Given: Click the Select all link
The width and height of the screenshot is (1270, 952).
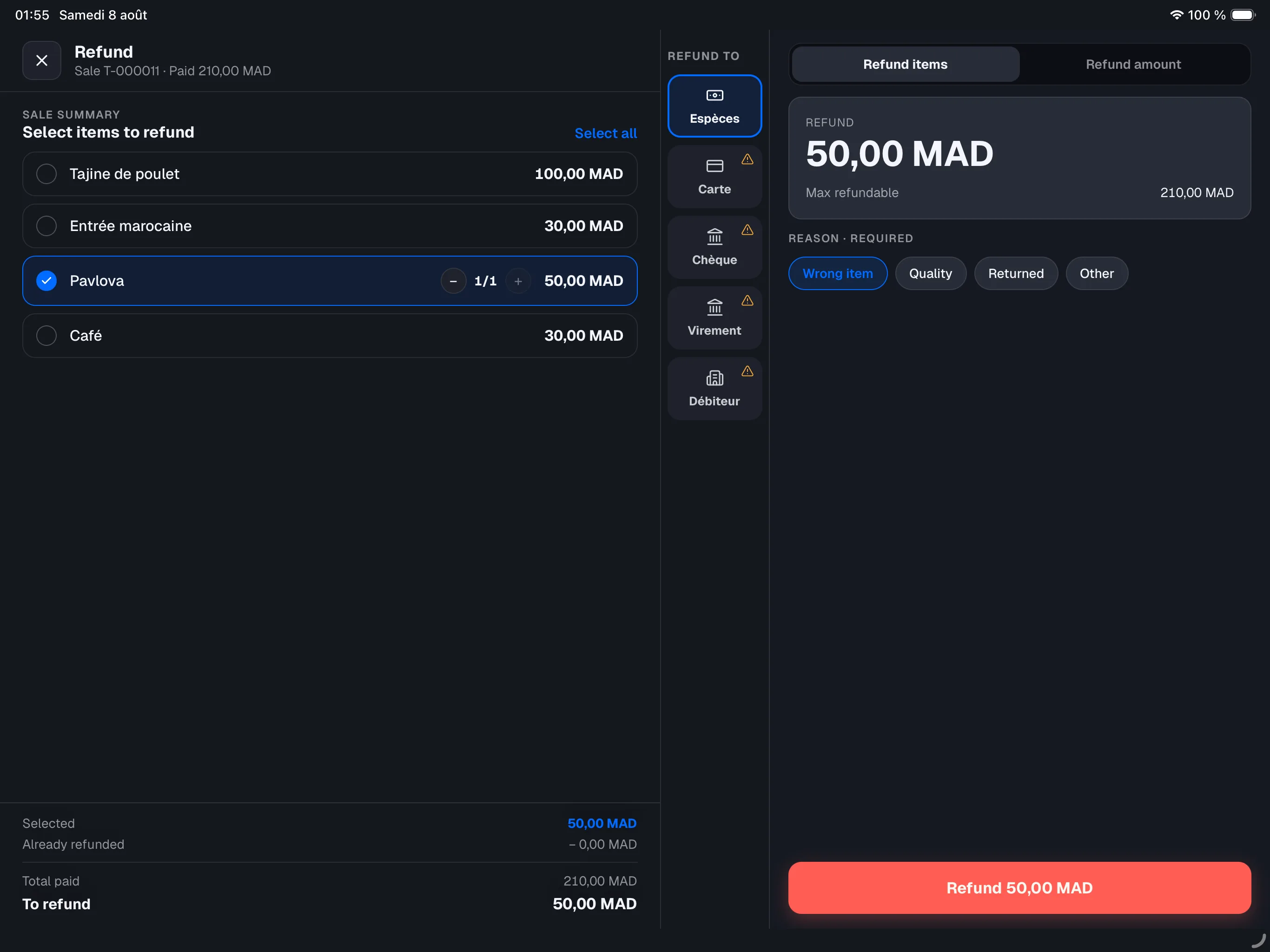Looking at the screenshot, I should [x=605, y=133].
